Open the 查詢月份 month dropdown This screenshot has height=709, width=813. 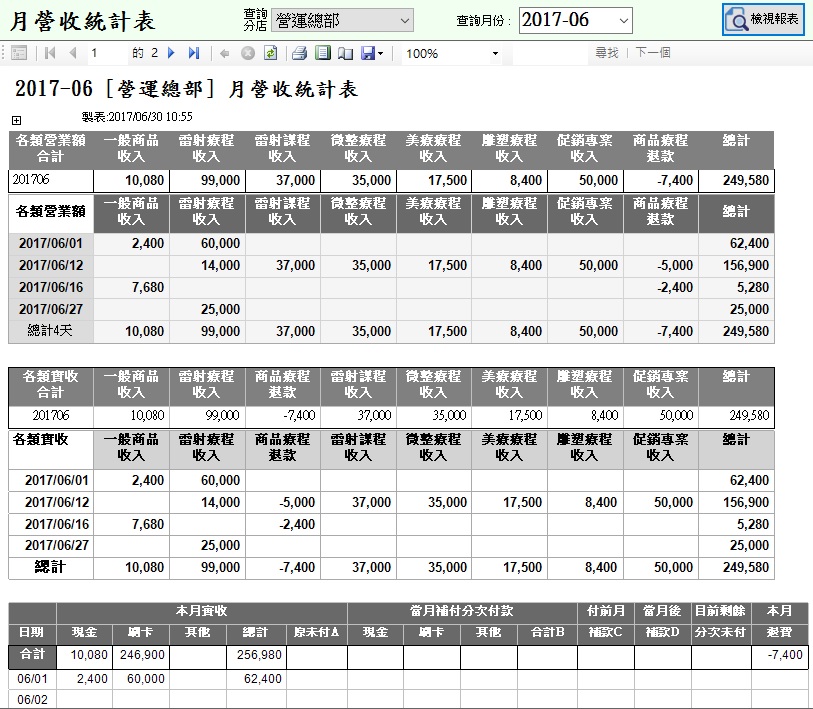(575, 20)
